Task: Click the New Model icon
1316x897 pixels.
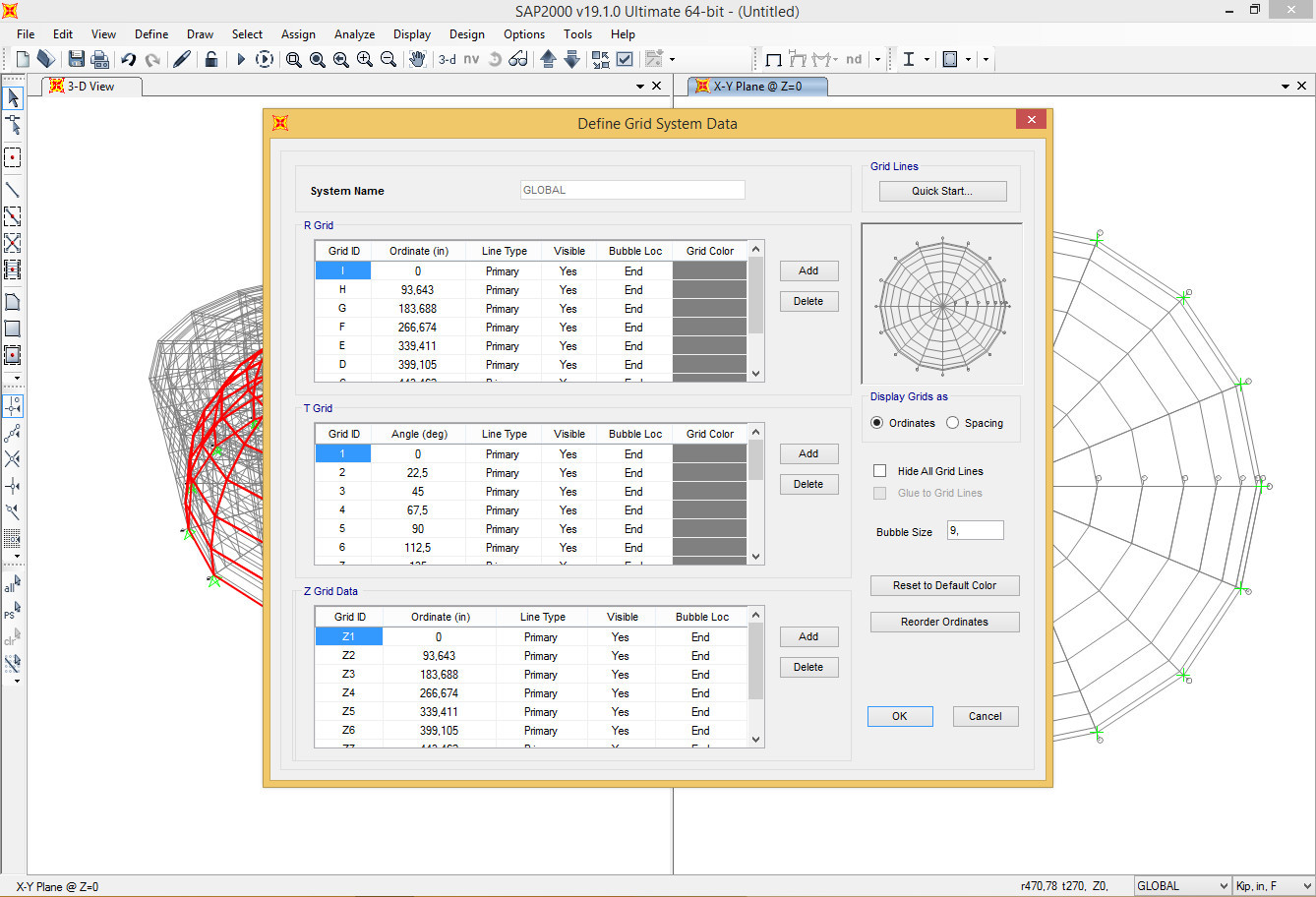Action: tap(23, 59)
